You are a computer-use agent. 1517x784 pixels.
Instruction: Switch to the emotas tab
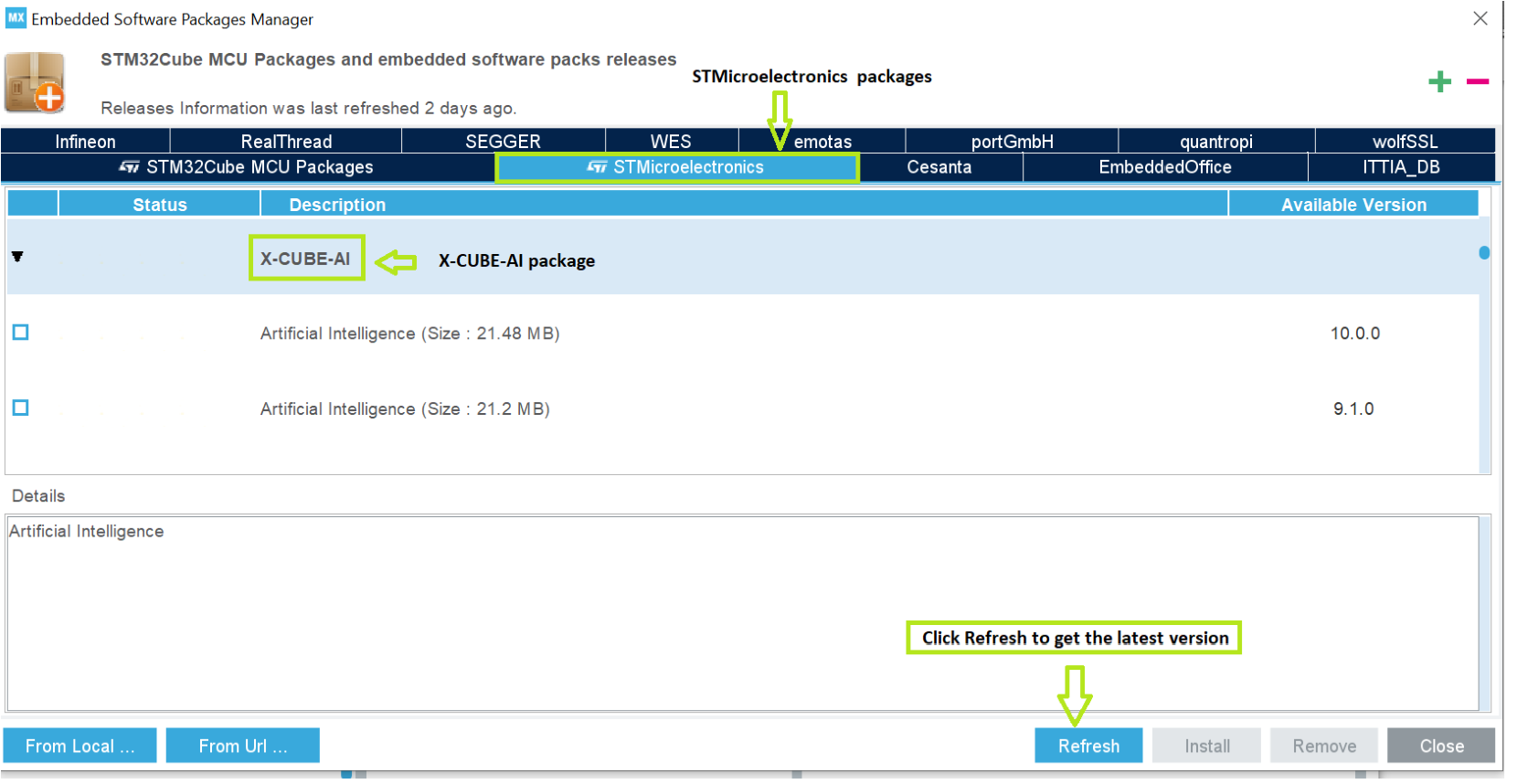[x=822, y=141]
